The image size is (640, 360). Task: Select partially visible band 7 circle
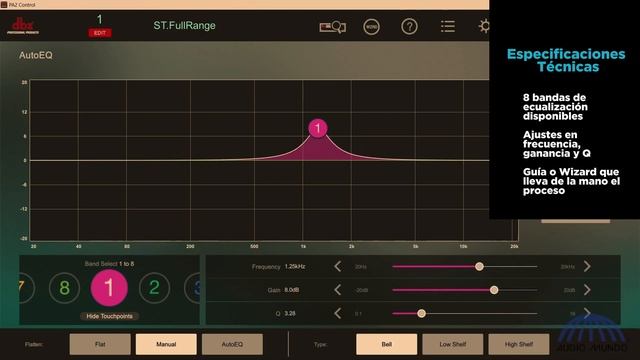pyautogui.click(x=26, y=288)
